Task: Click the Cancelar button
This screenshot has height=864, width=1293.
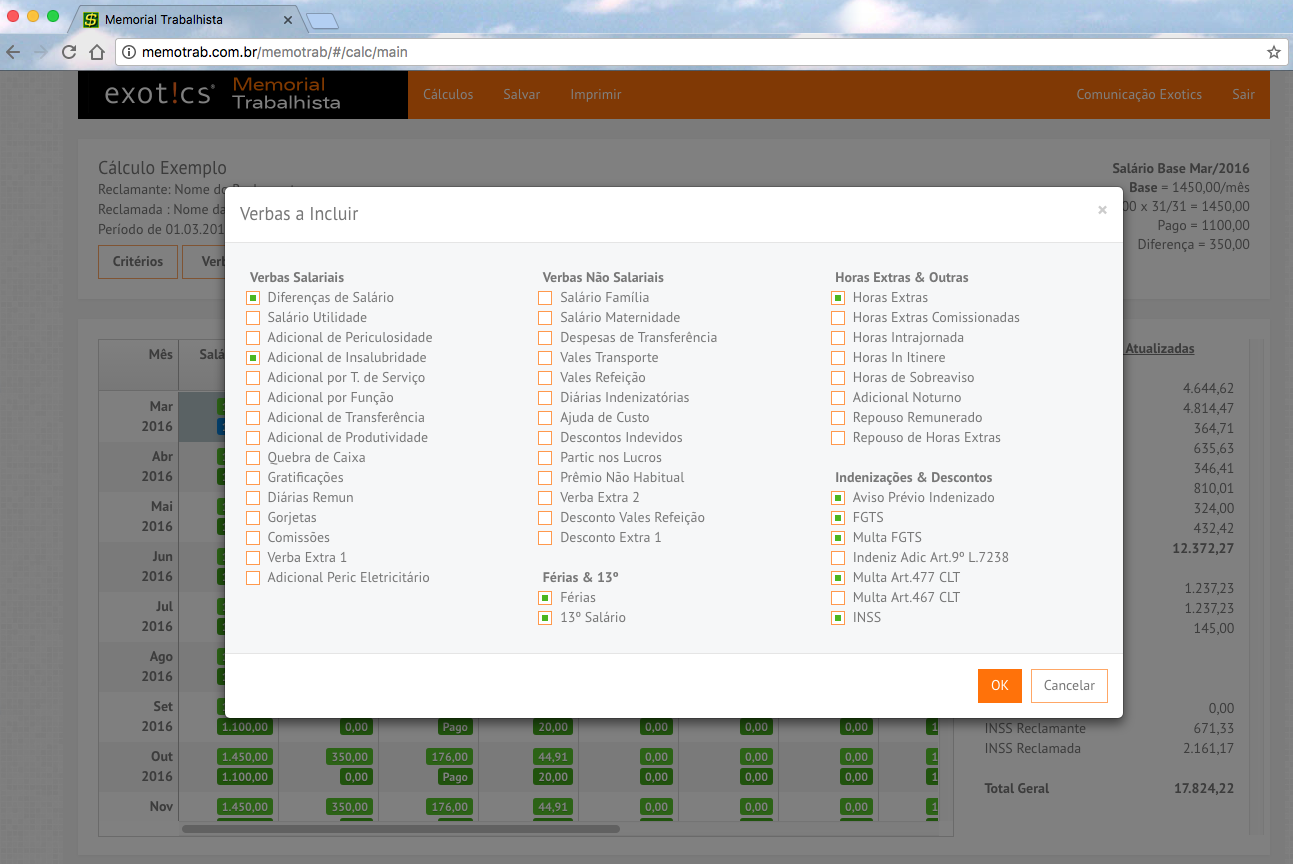Action: (1068, 686)
